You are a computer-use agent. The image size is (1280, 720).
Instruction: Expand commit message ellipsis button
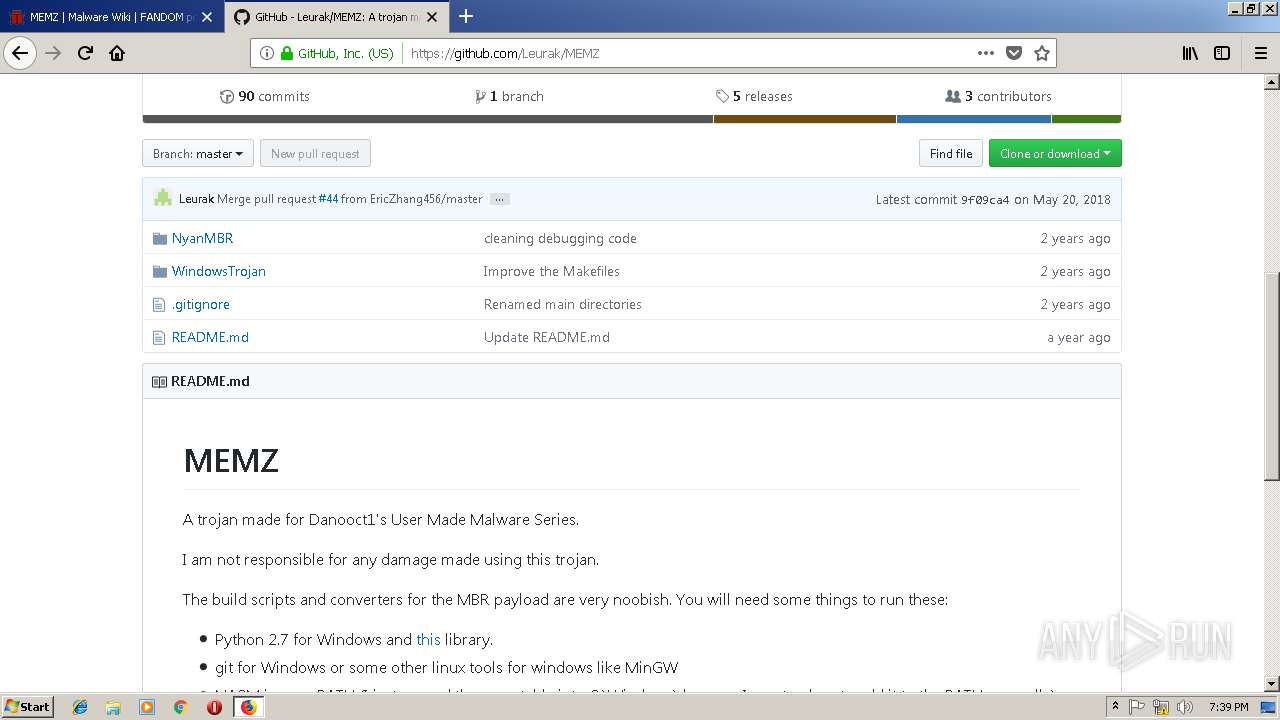point(500,199)
